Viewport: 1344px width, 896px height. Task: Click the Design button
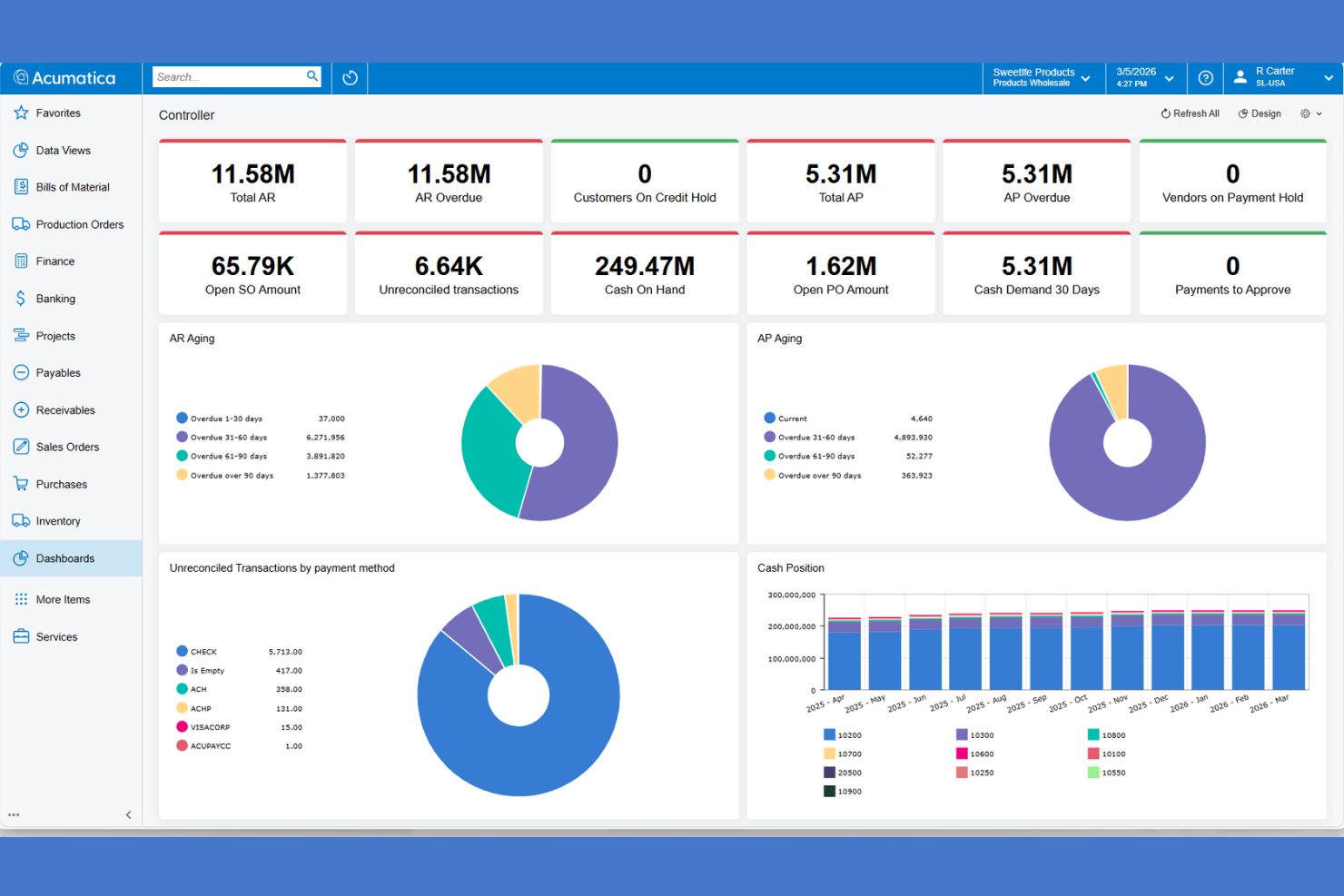(1260, 113)
